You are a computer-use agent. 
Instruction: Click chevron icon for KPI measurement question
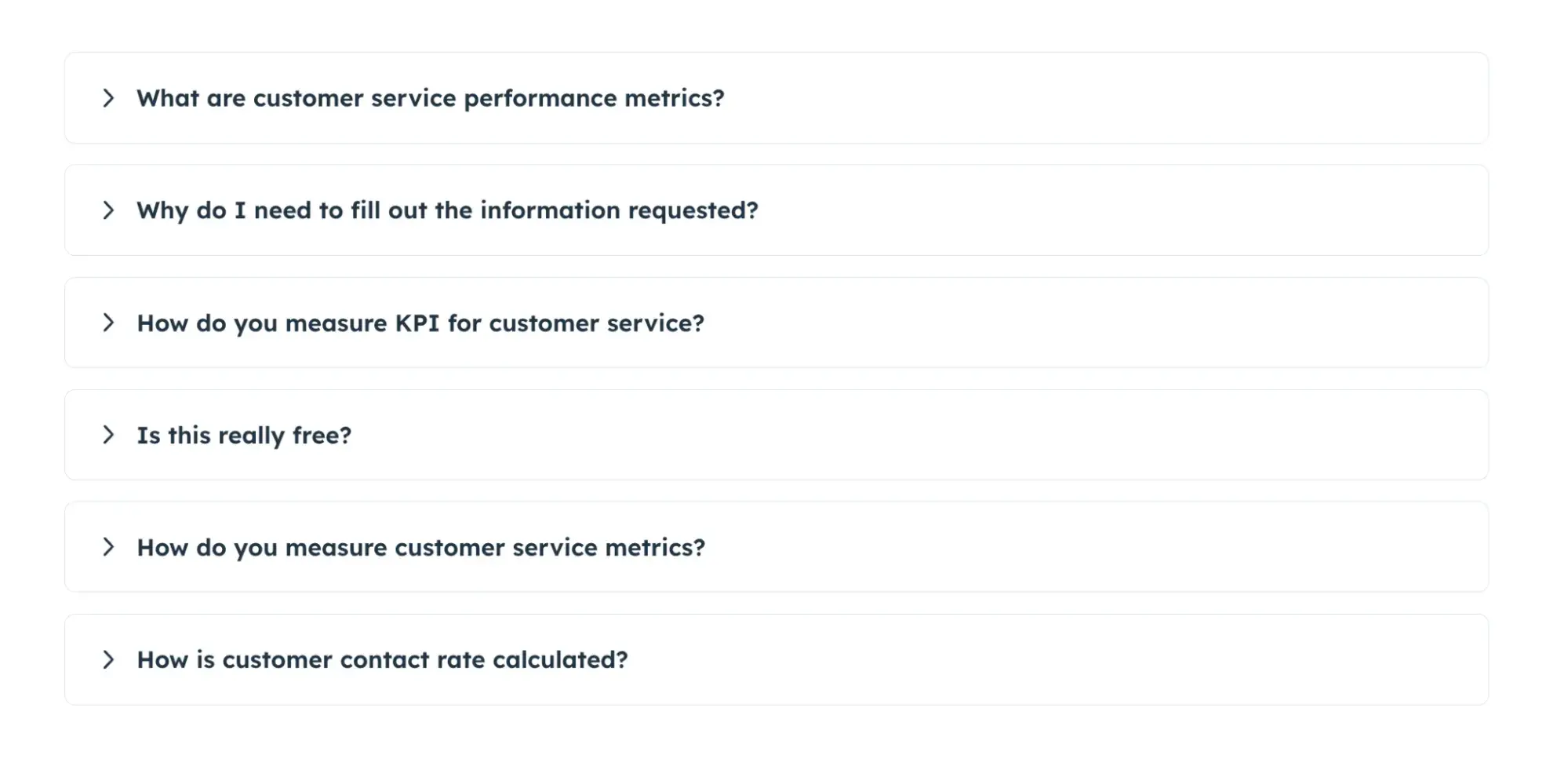[108, 323]
